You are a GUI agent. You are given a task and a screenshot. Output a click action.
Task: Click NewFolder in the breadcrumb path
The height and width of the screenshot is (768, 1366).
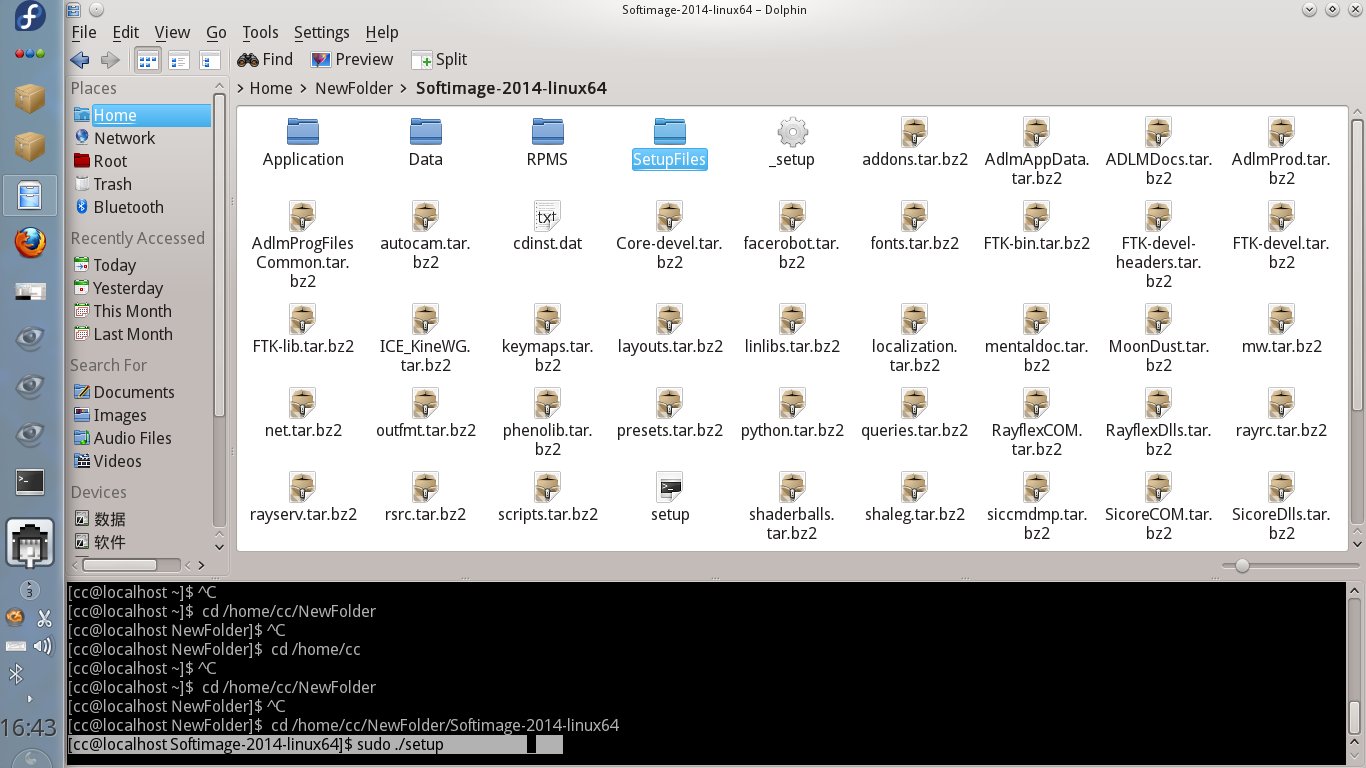pos(354,88)
